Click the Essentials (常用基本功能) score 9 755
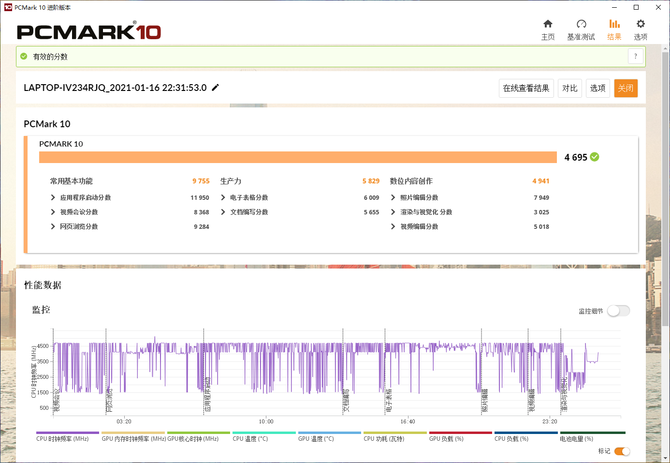The image size is (670, 463). [x=201, y=181]
